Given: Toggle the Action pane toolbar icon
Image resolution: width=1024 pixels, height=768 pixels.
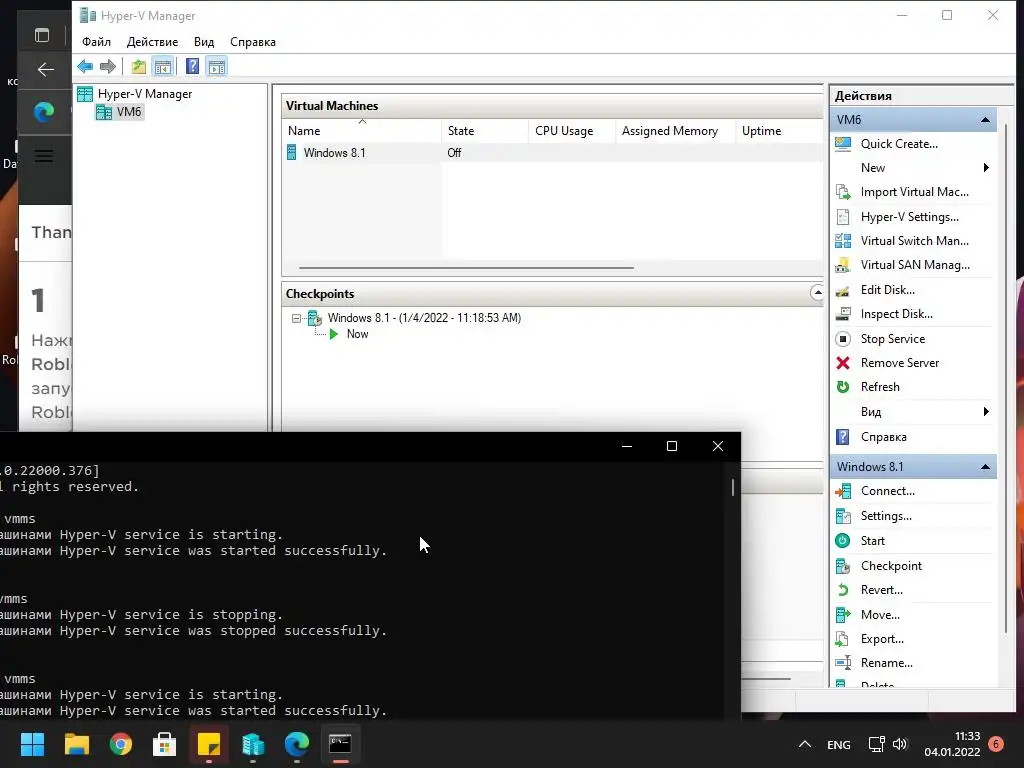Looking at the screenshot, I should point(217,66).
